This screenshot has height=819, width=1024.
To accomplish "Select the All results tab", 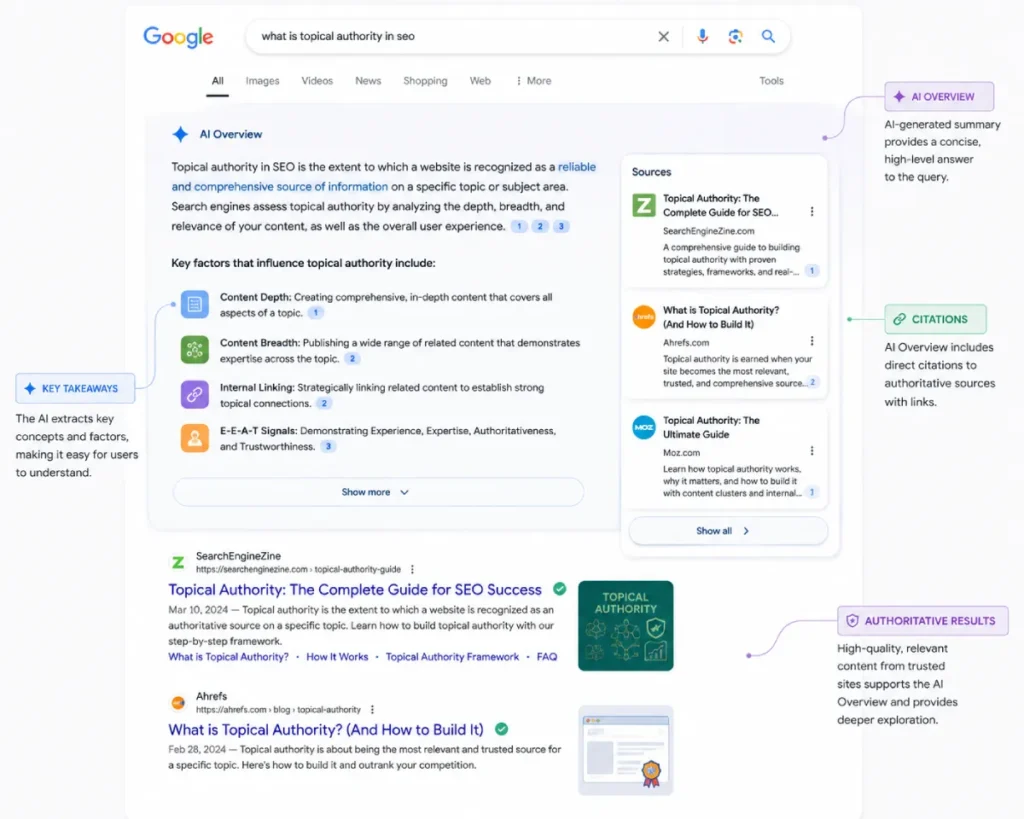I will pos(217,81).
